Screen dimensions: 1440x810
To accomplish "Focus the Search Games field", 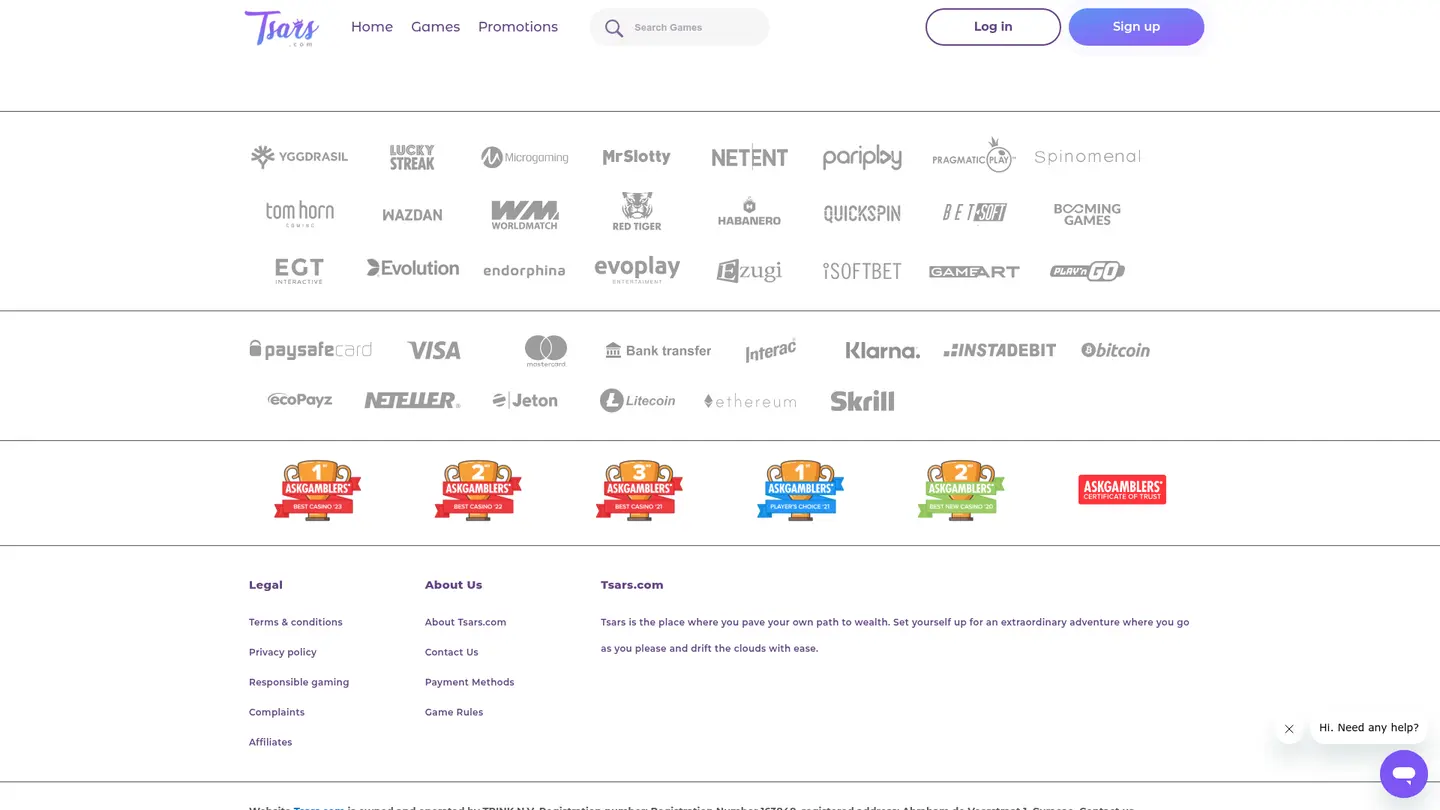I will (x=680, y=27).
